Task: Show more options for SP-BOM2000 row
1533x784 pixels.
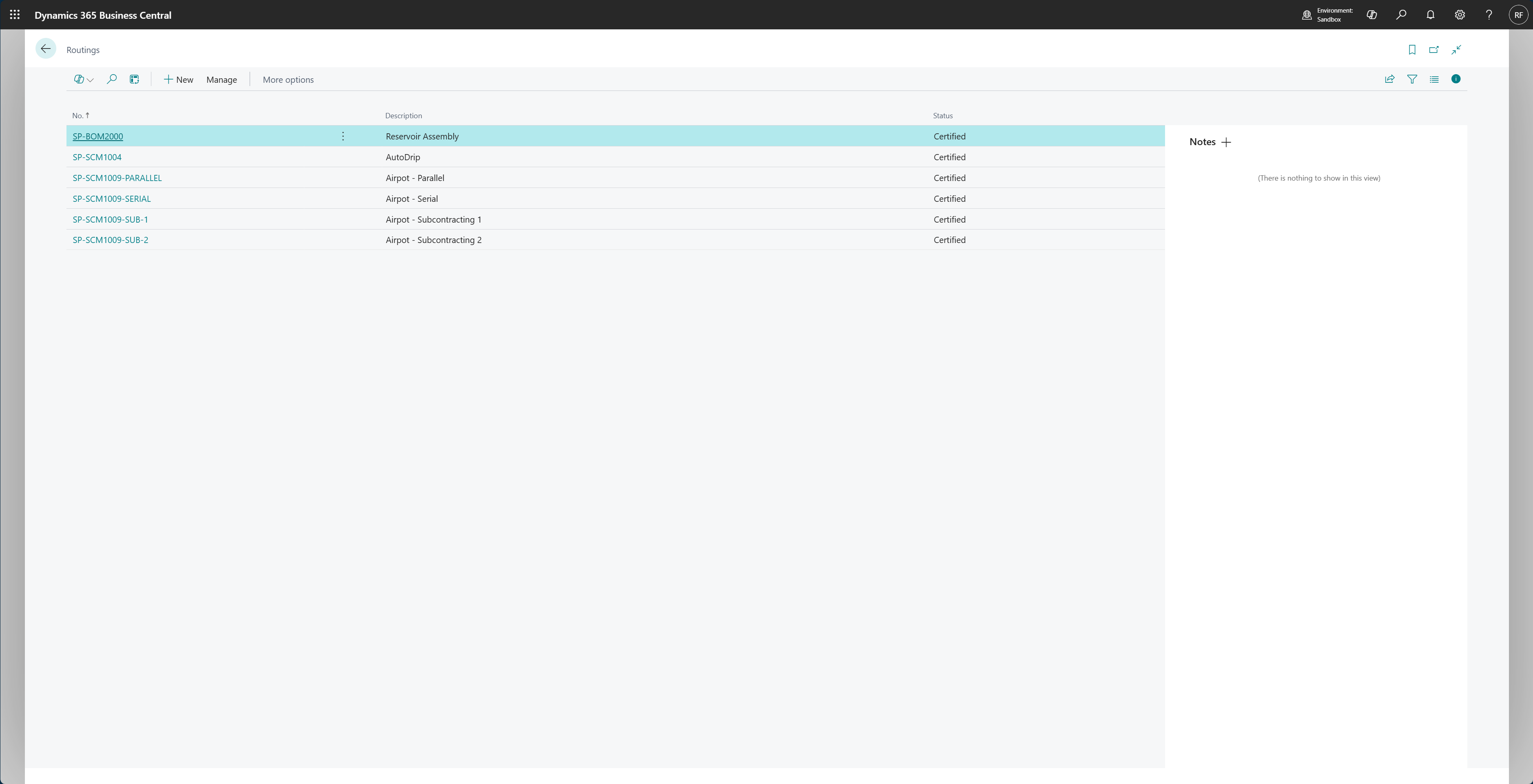Action: (343, 136)
